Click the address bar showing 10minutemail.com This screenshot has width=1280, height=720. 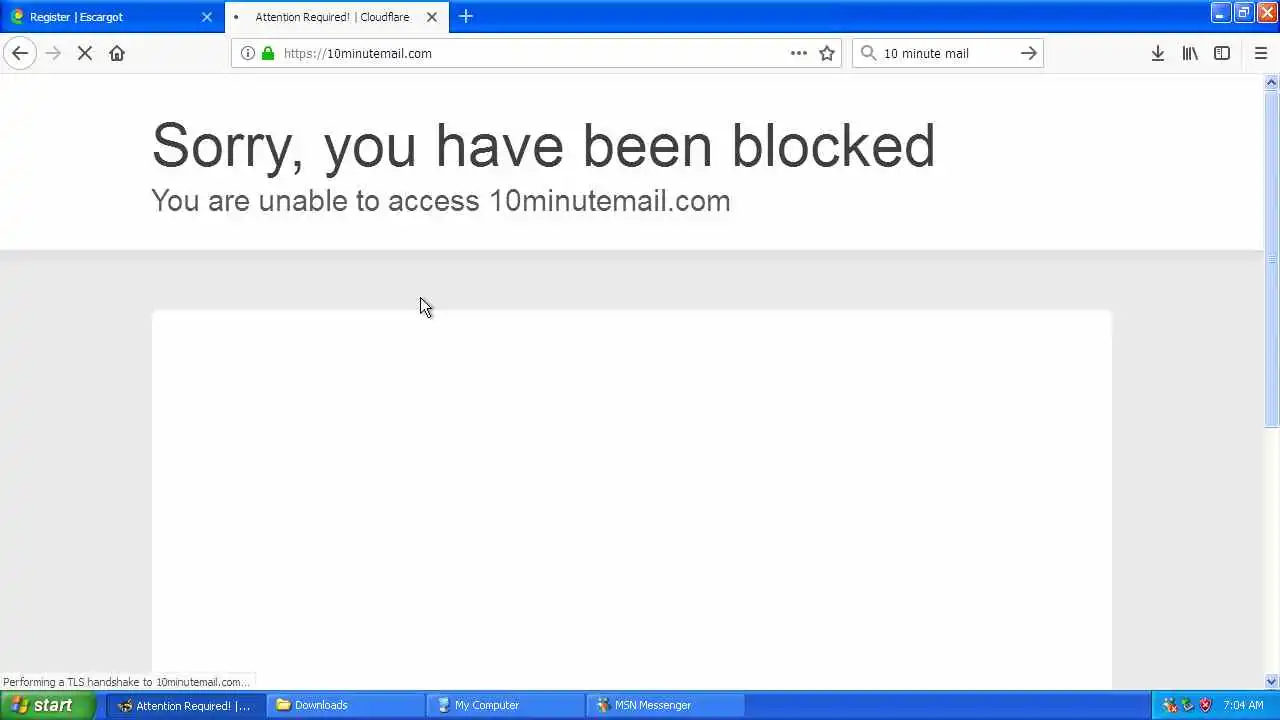(x=530, y=53)
